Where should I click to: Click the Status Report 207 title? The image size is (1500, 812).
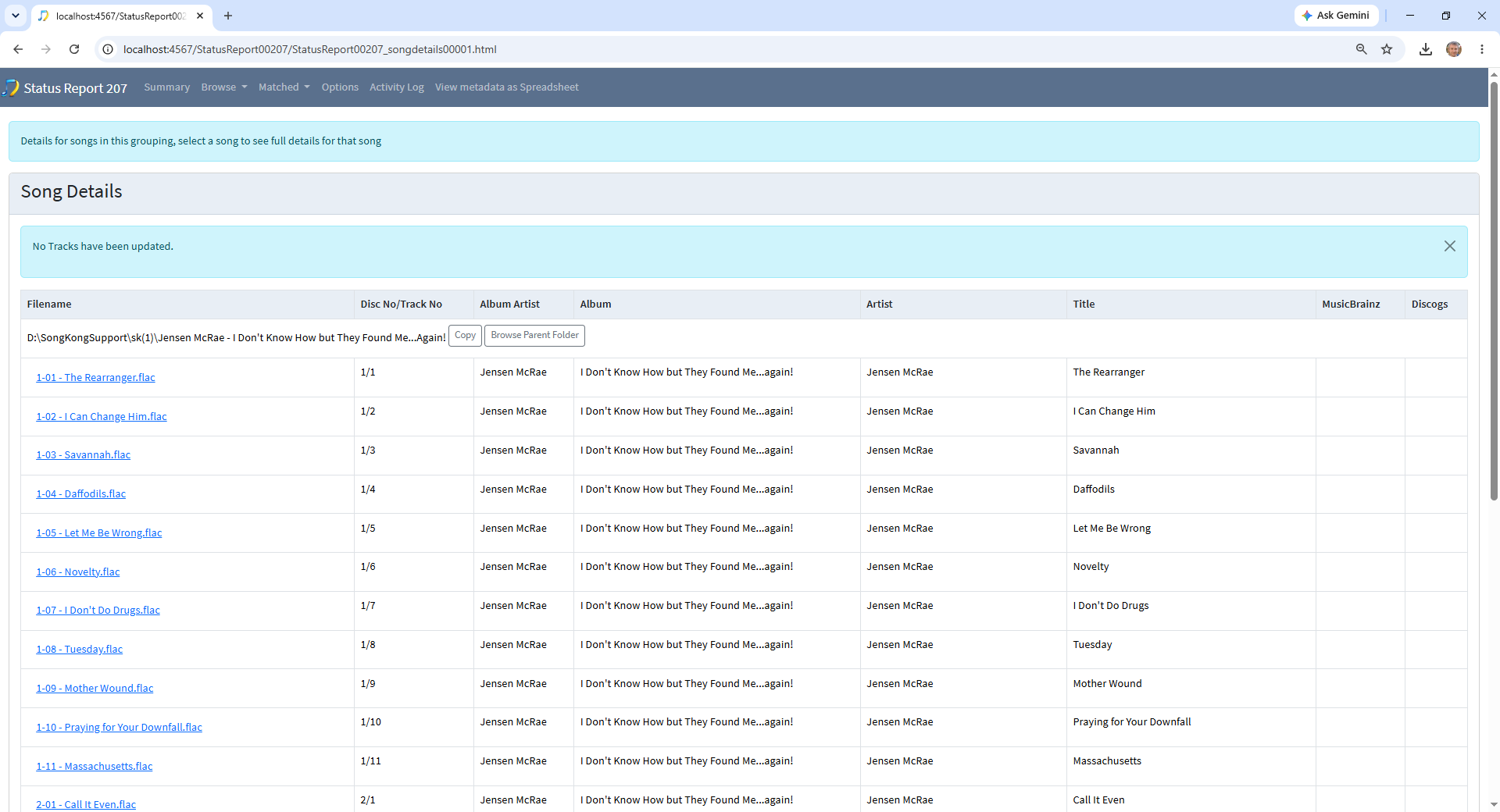click(x=75, y=88)
